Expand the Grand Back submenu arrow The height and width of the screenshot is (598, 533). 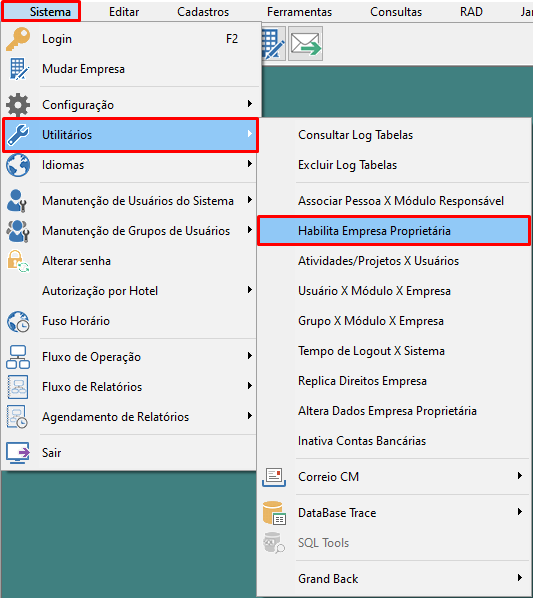pos(520,578)
